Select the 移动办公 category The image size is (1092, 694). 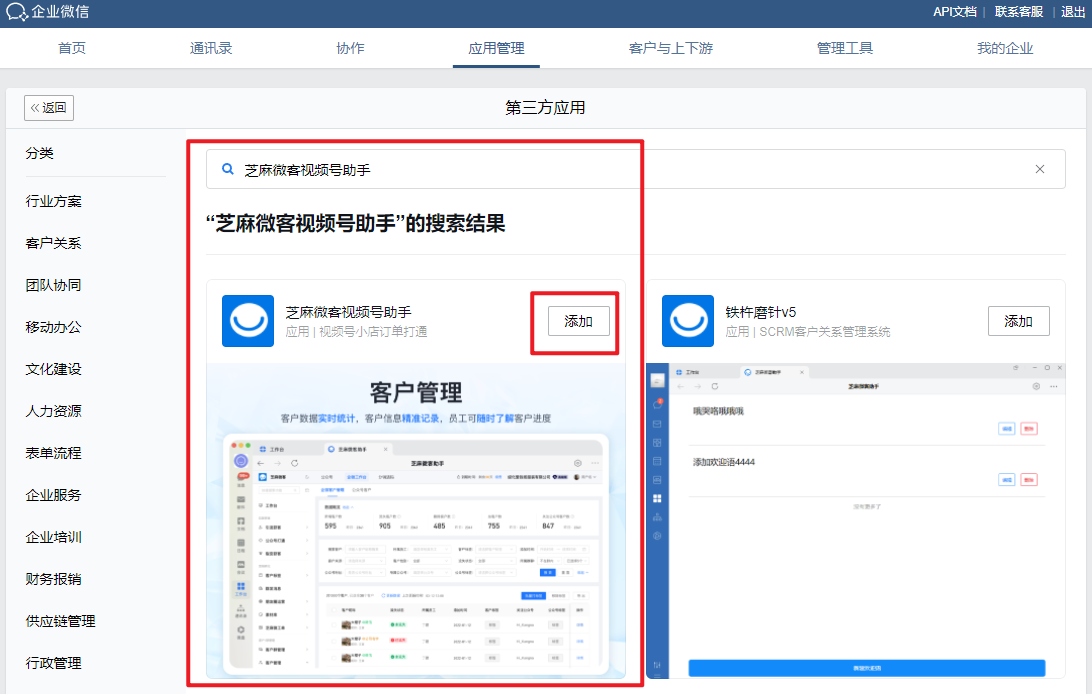pyautogui.click(x=54, y=327)
